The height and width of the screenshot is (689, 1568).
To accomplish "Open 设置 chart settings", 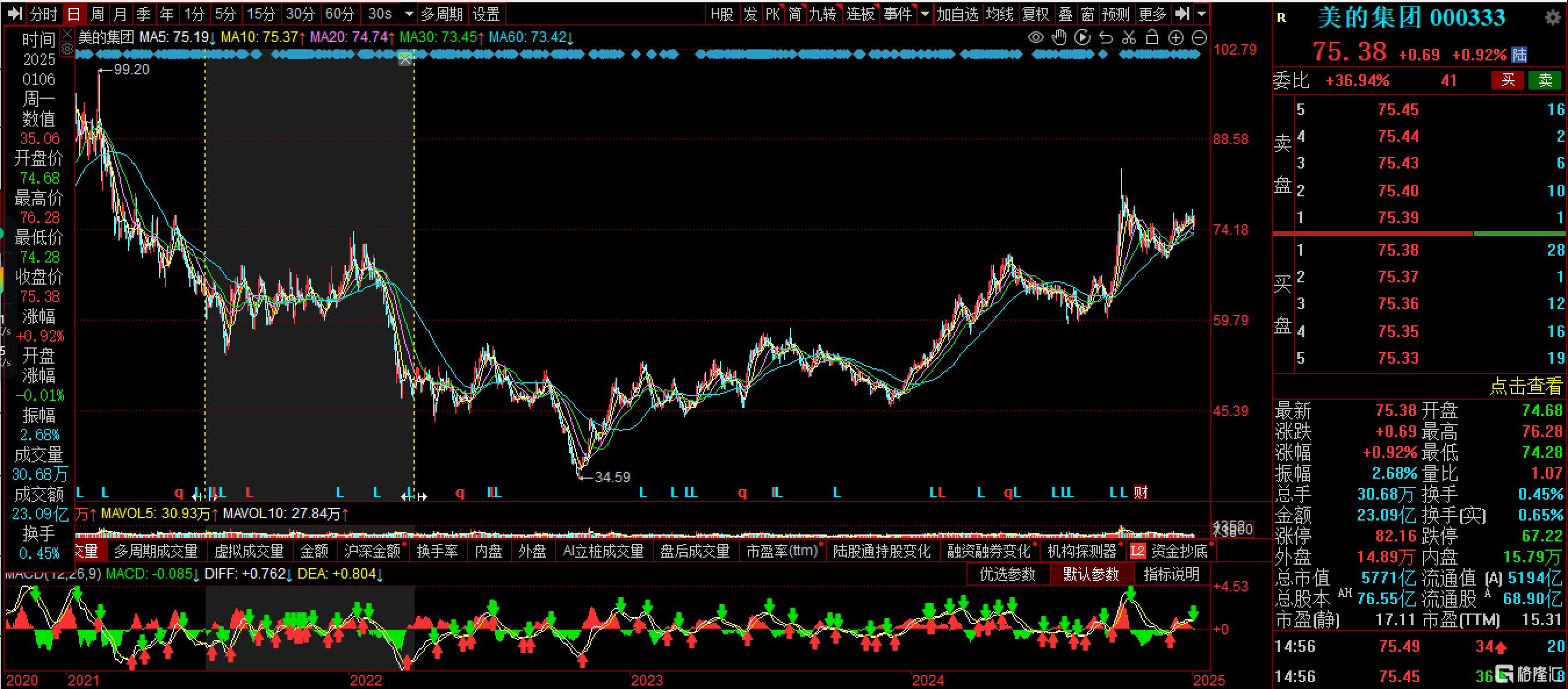I will coord(486,13).
